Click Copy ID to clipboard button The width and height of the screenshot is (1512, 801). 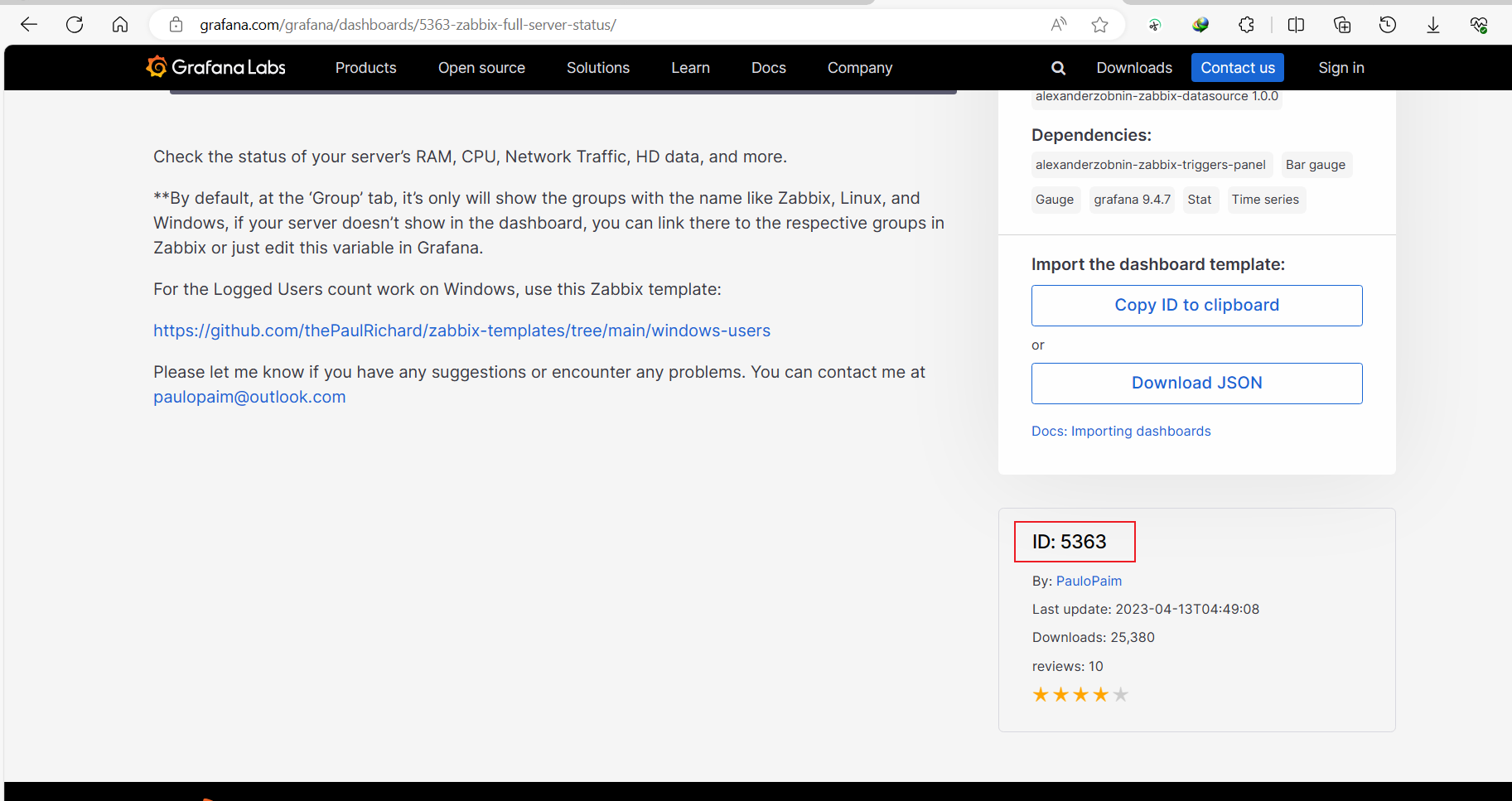pyautogui.click(x=1197, y=306)
